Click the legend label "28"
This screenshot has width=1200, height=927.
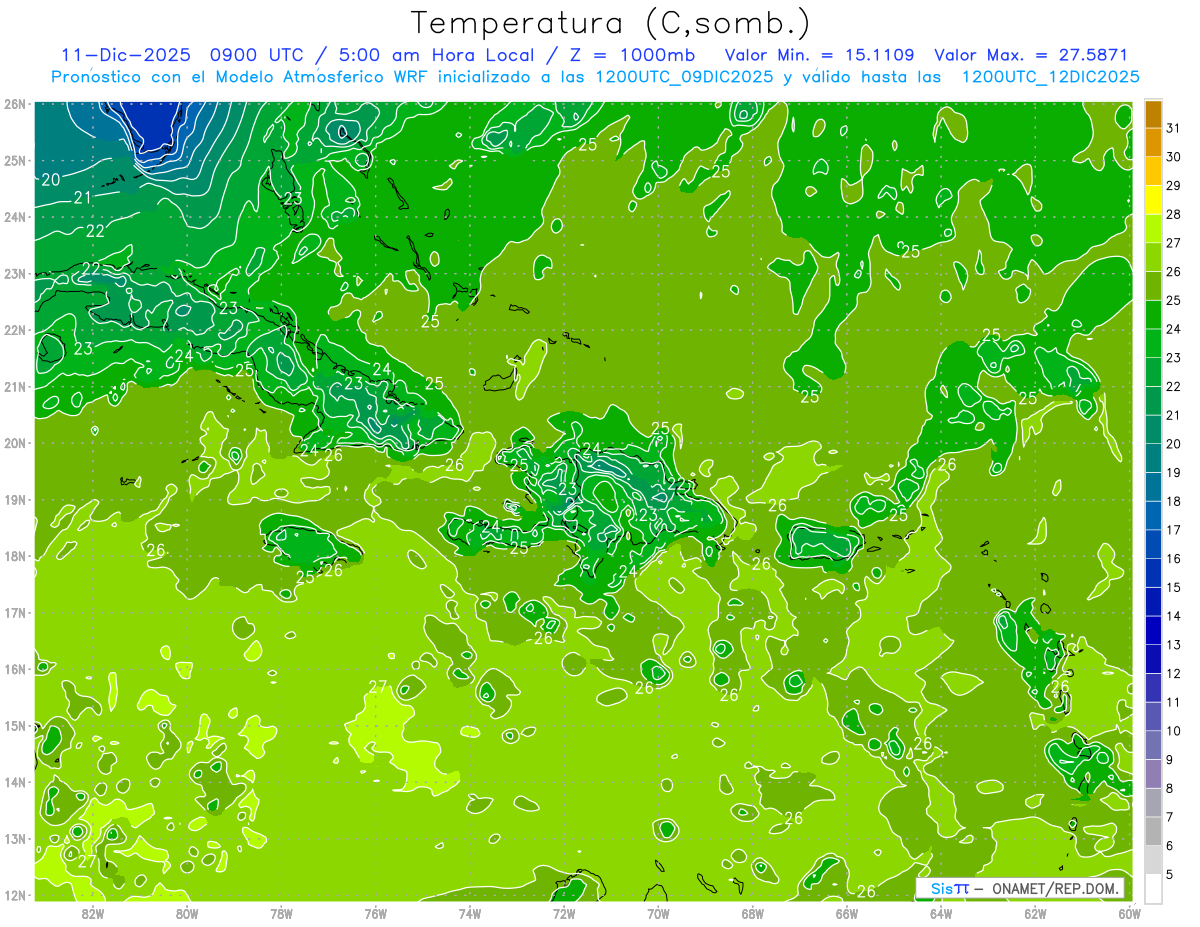click(x=1173, y=214)
